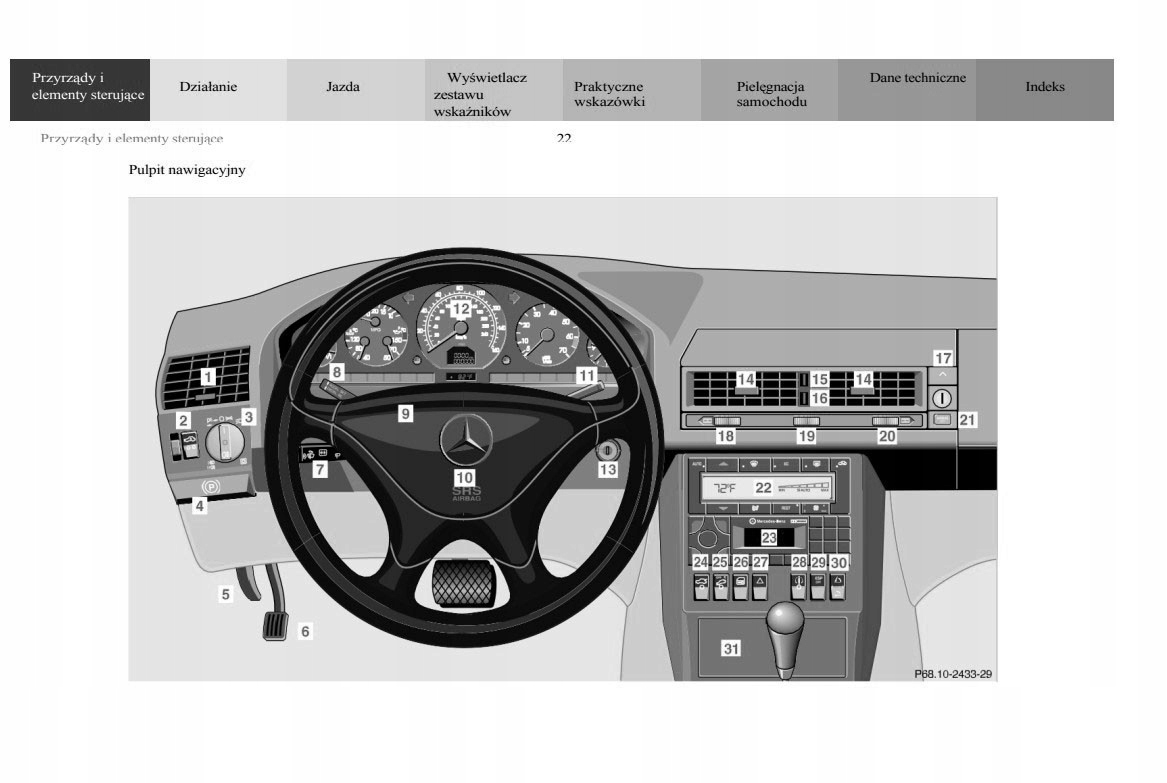Click callout 31 on the center console
The width and height of the screenshot is (1167, 783).
(x=731, y=648)
